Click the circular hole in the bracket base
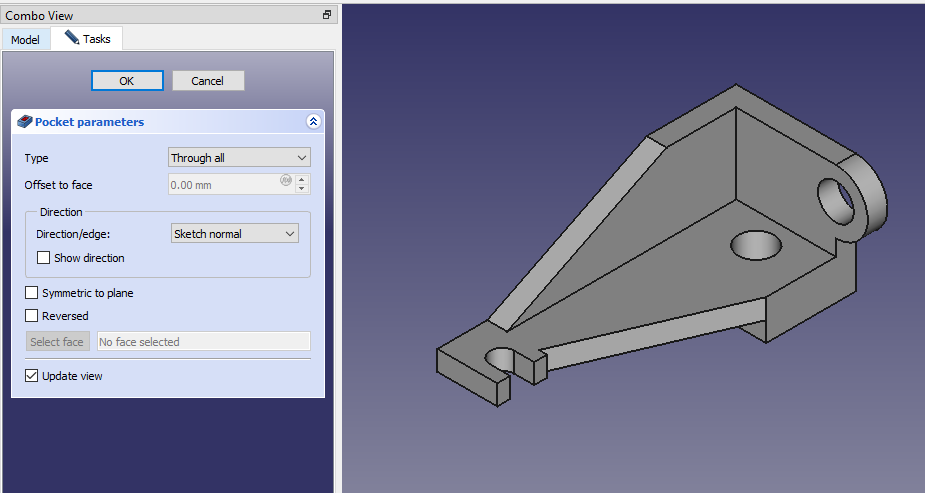The image size is (925, 493). tap(760, 243)
